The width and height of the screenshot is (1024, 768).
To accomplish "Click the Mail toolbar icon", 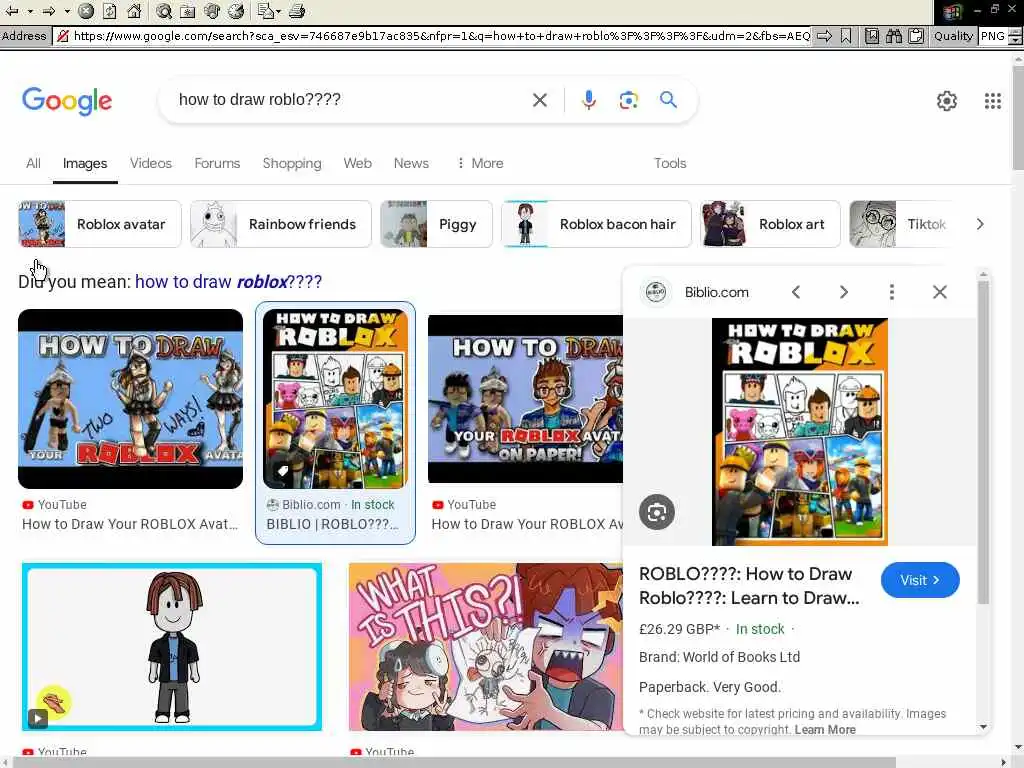I will [266, 11].
